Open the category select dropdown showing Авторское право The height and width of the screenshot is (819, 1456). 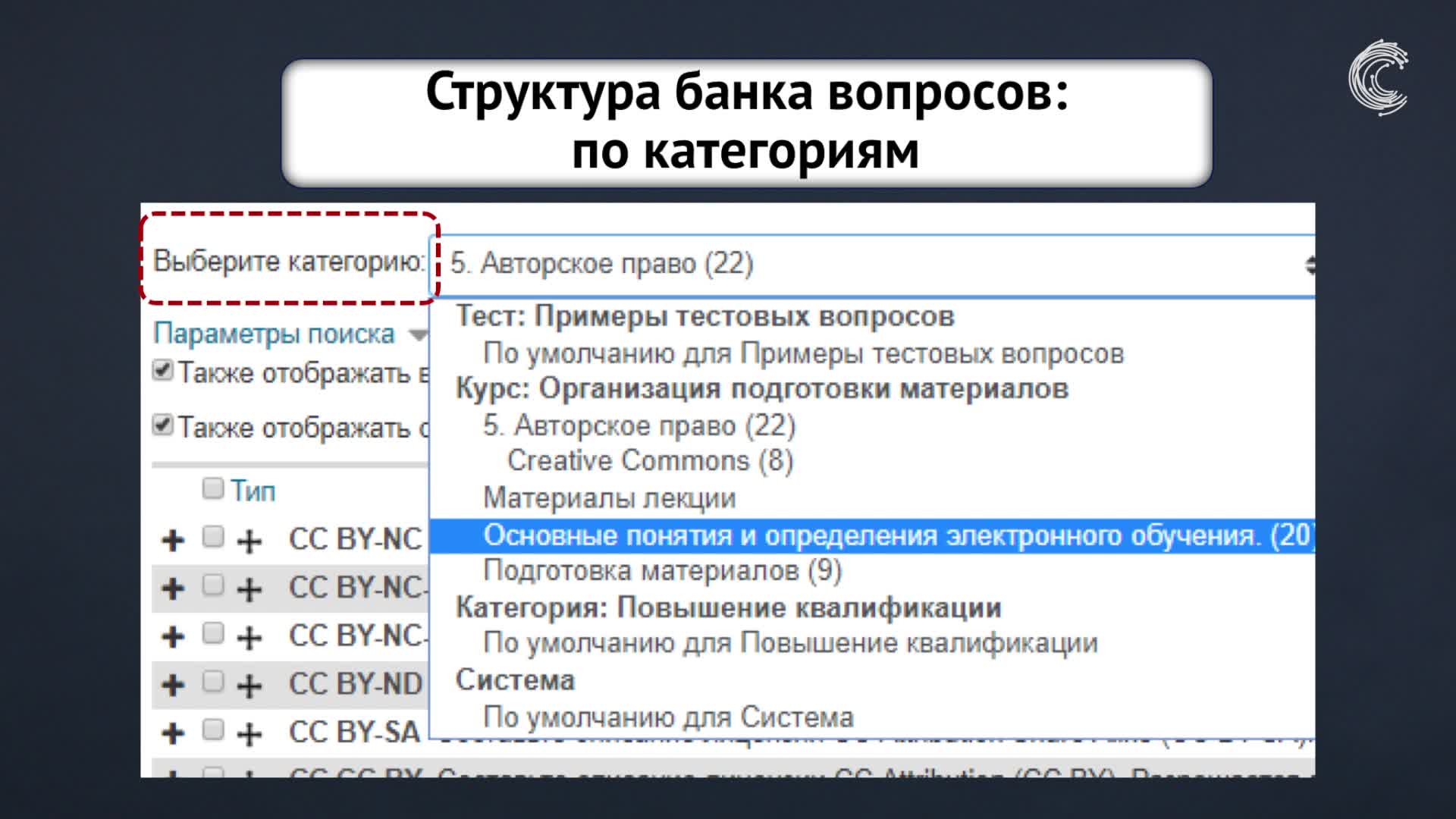tap(872, 265)
